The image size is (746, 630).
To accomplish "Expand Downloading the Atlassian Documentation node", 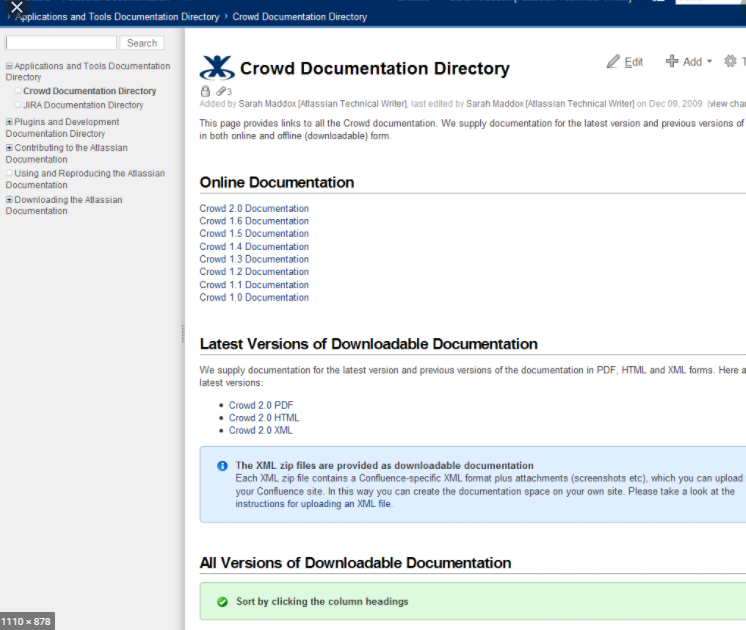I will pyautogui.click(x=9, y=199).
